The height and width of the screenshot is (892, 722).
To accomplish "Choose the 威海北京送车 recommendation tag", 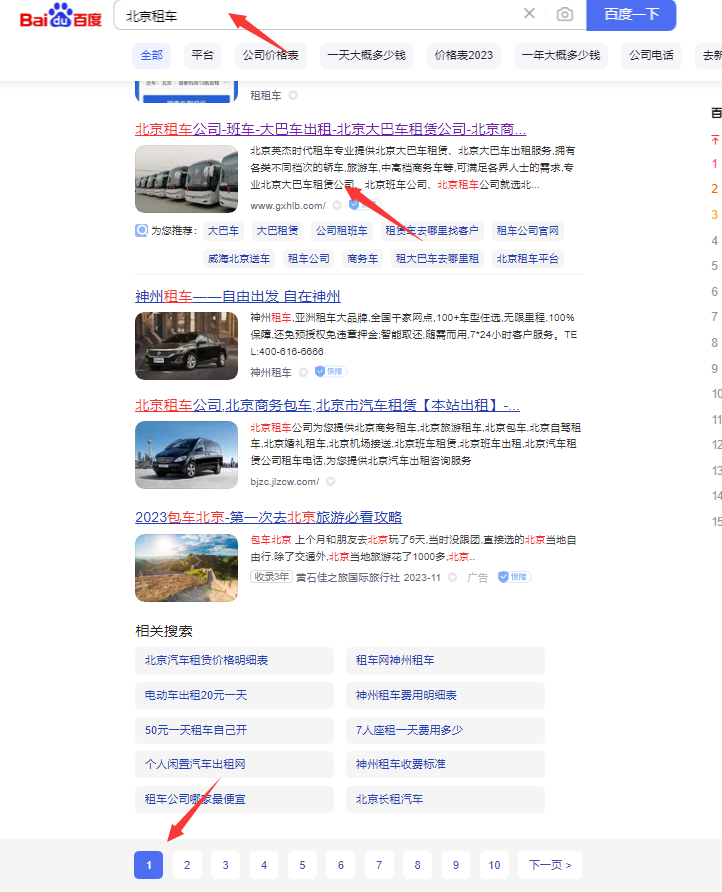I will (238, 259).
